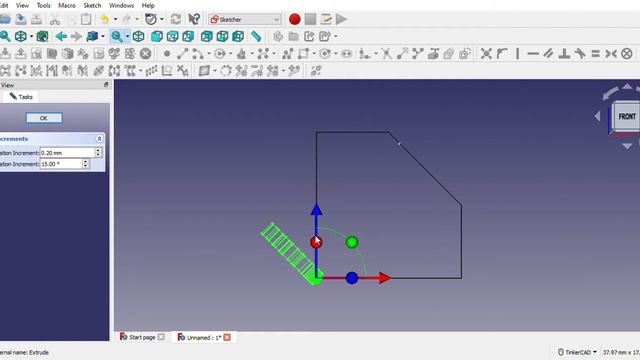The height and width of the screenshot is (360, 640).
Task: Apply the block constraint icon
Action: [627, 53]
